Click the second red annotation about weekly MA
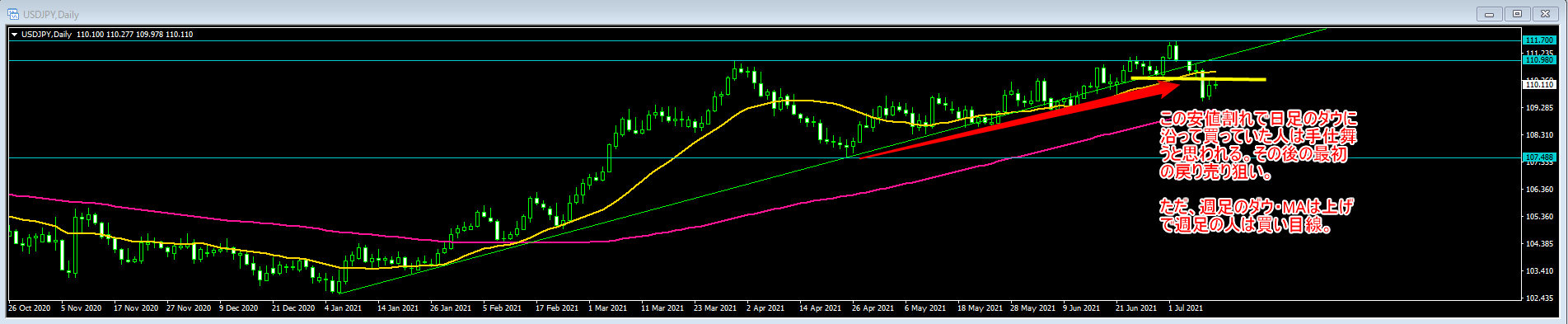The width and height of the screenshot is (1568, 324). tap(1256, 215)
